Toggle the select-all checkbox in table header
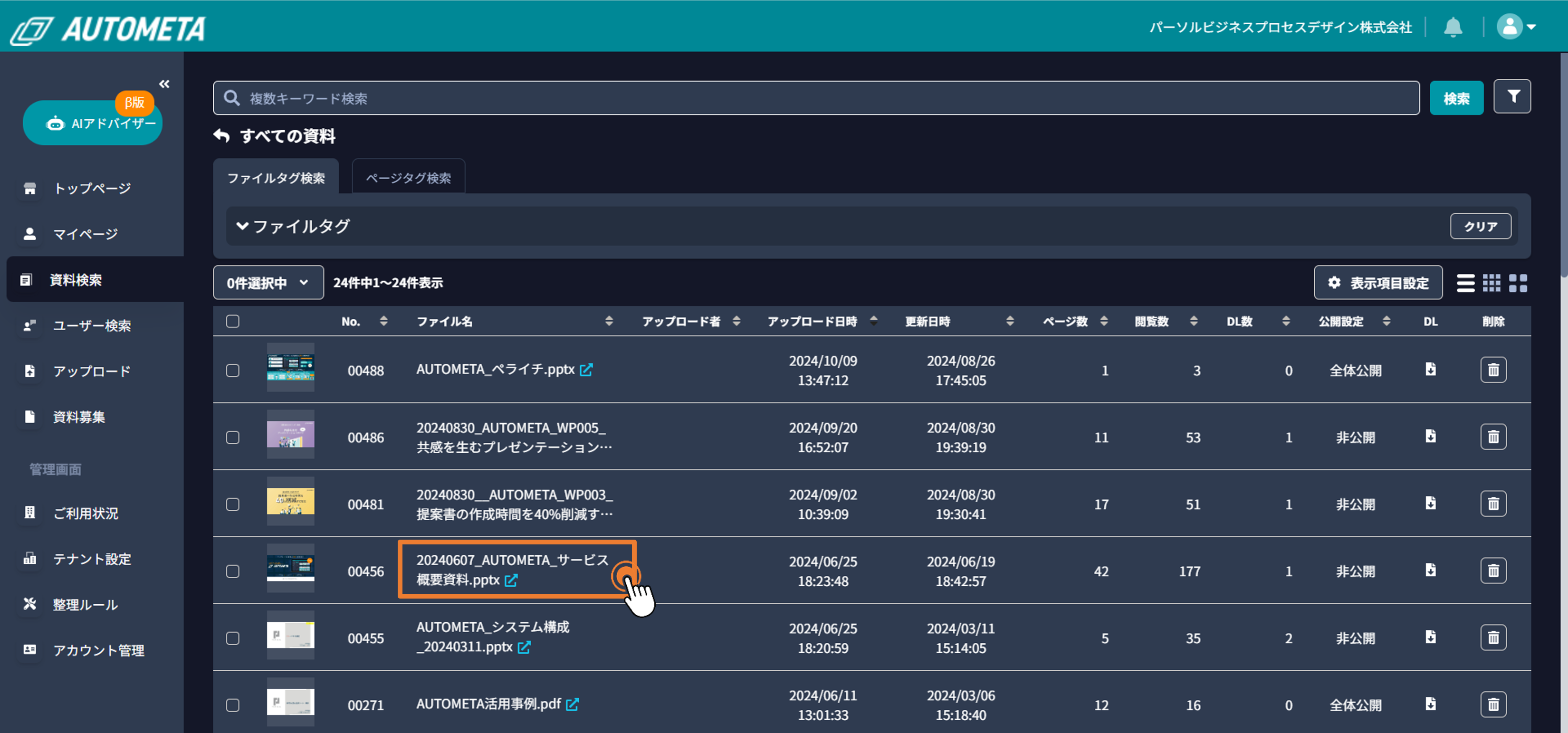1568x733 pixels. [232, 322]
